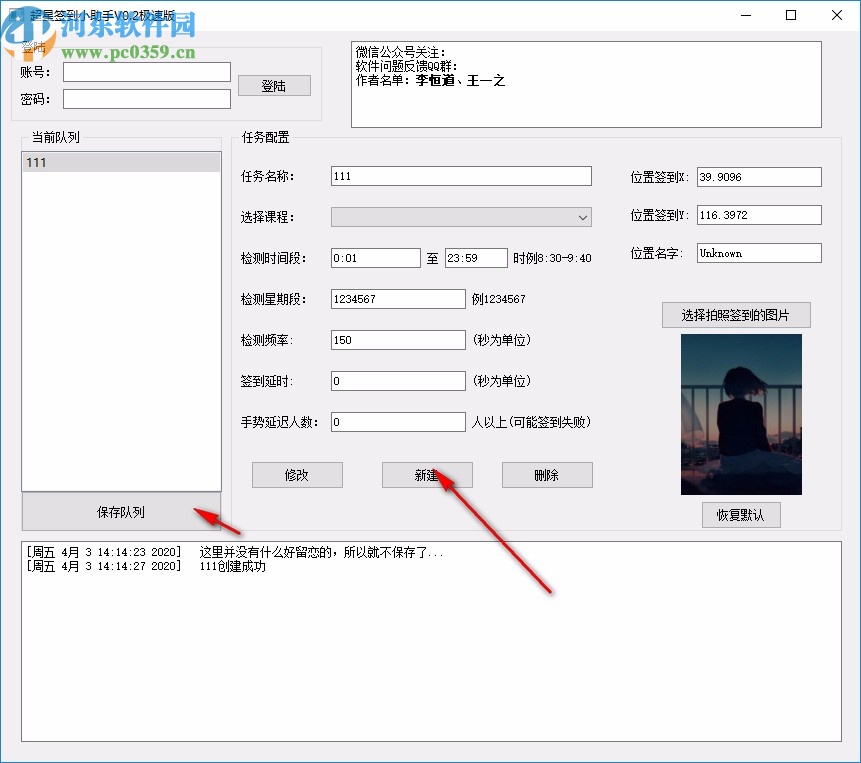Screen dimensions: 861x763
Task: Focus the 密码 password input field
Action: coord(147,99)
